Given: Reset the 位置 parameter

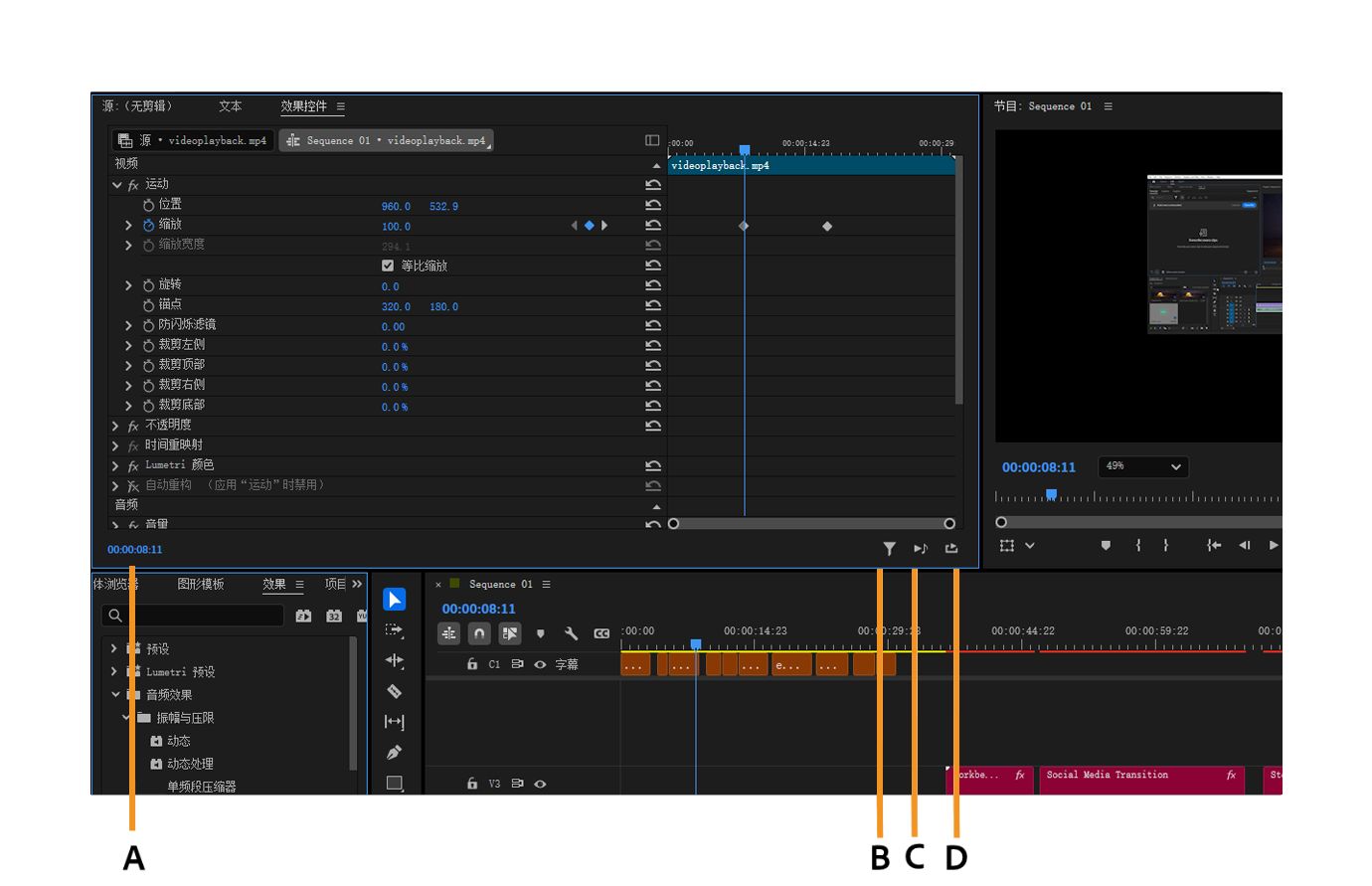Looking at the screenshot, I should 653,205.
